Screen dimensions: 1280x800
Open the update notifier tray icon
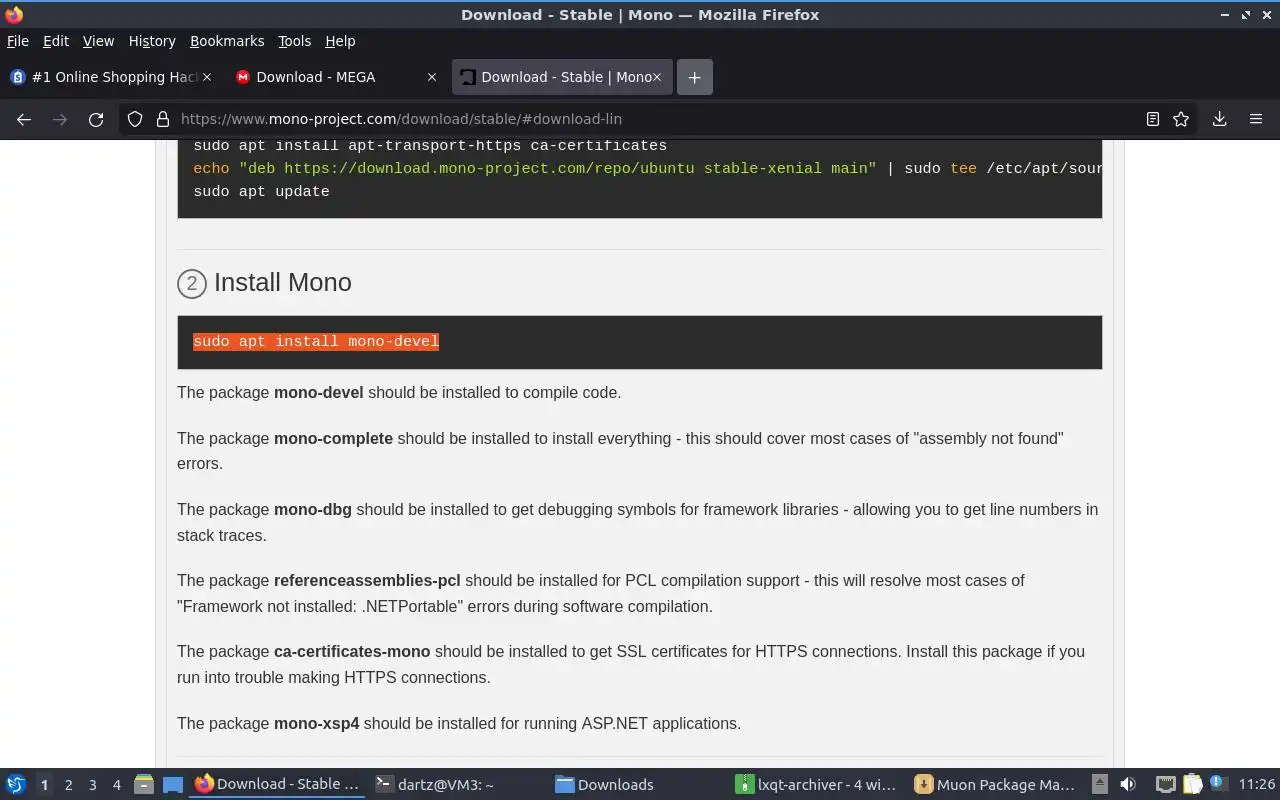pyautogui.click(x=1217, y=784)
